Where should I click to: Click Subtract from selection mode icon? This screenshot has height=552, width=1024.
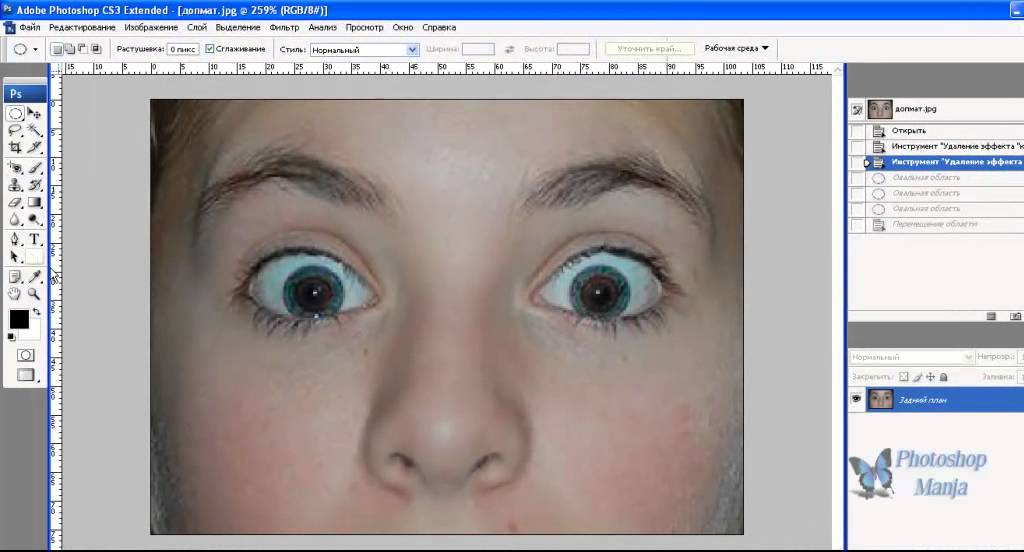pyautogui.click(x=83, y=49)
